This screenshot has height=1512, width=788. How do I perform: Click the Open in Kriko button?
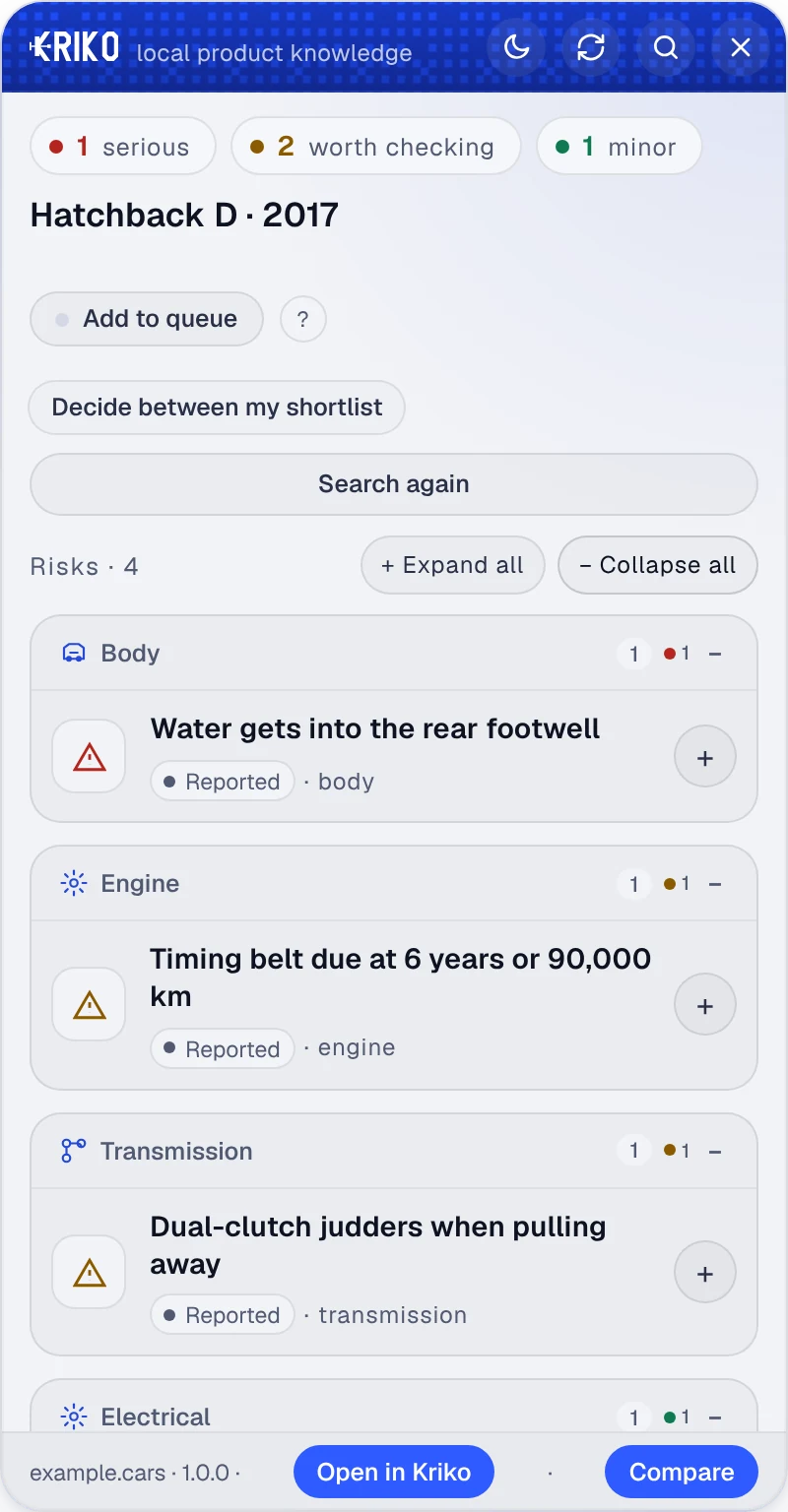point(394,1472)
